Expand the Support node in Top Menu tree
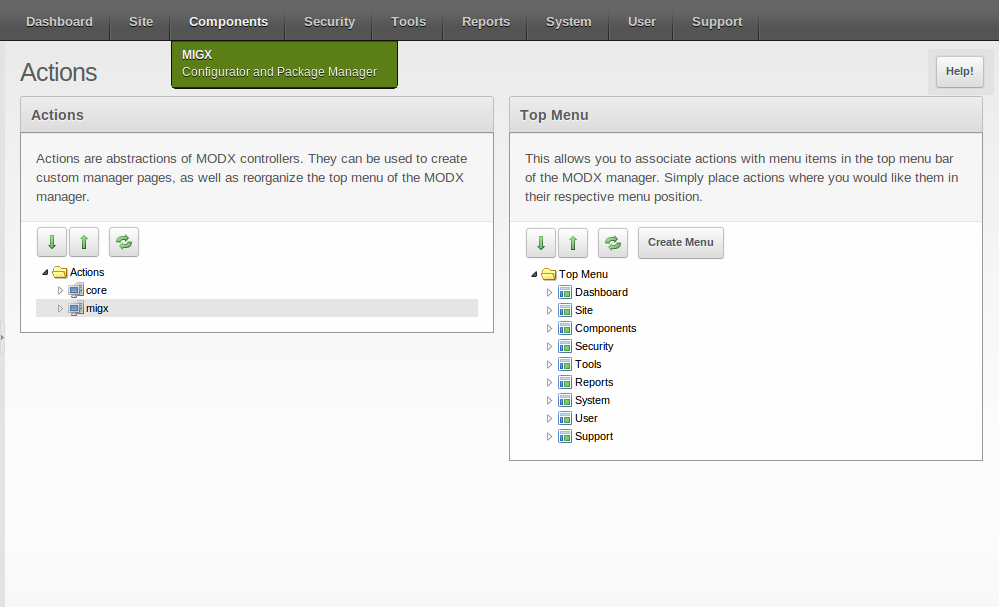The image size is (999, 607). click(x=549, y=436)
